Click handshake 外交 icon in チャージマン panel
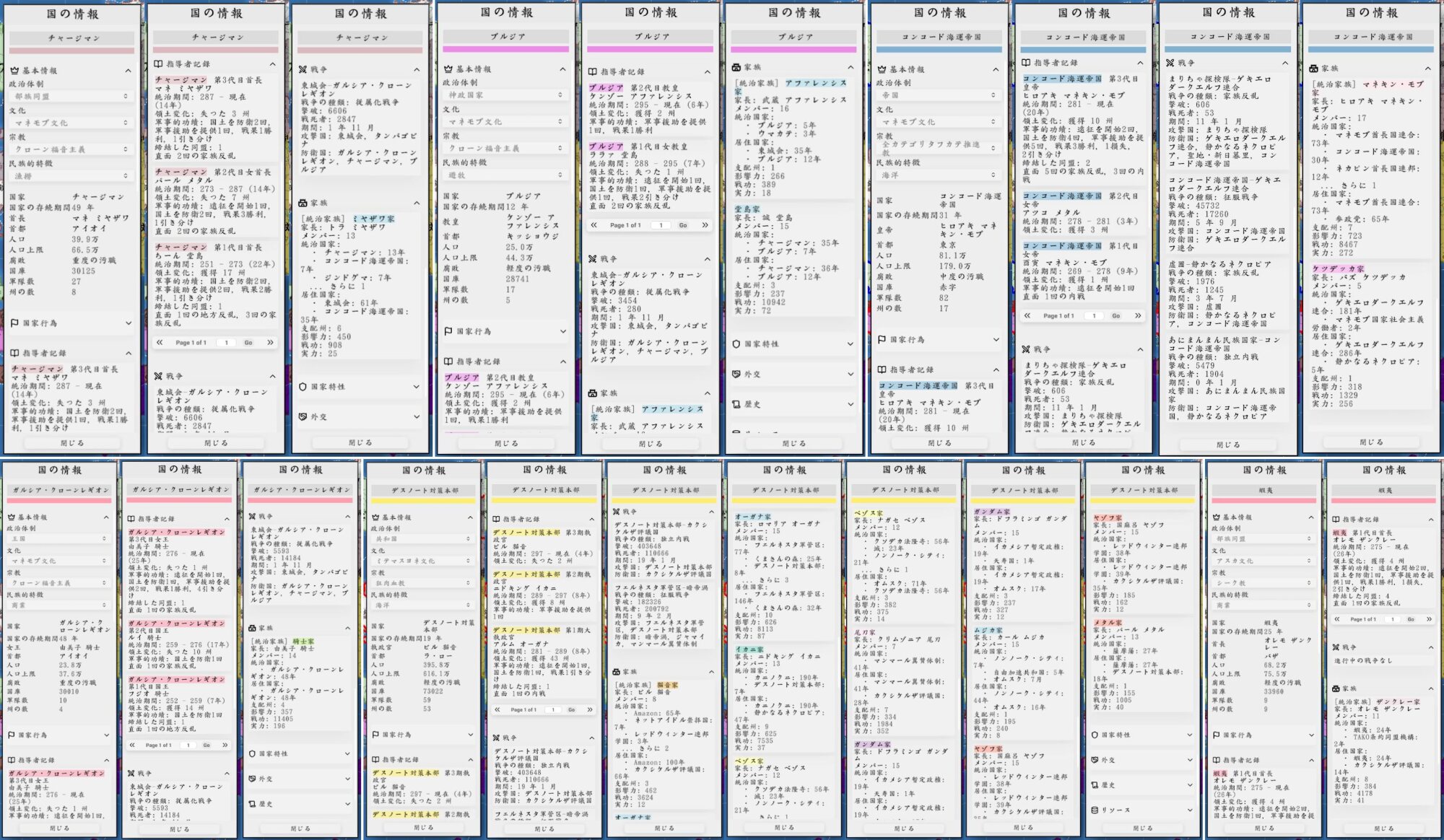 [x=303, y=417]
